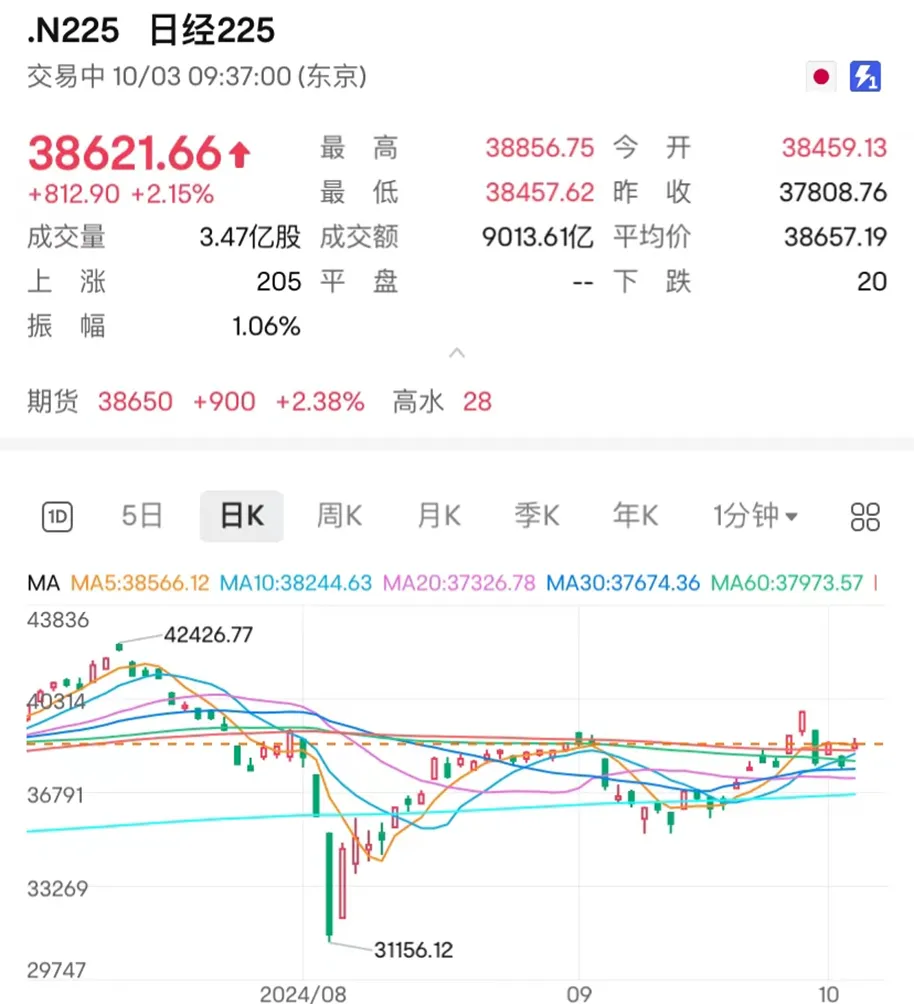The width and height of the screenshot is (914, 1004).
Task: Tap the 09 month axis label
Action: (x=578, y=994)
